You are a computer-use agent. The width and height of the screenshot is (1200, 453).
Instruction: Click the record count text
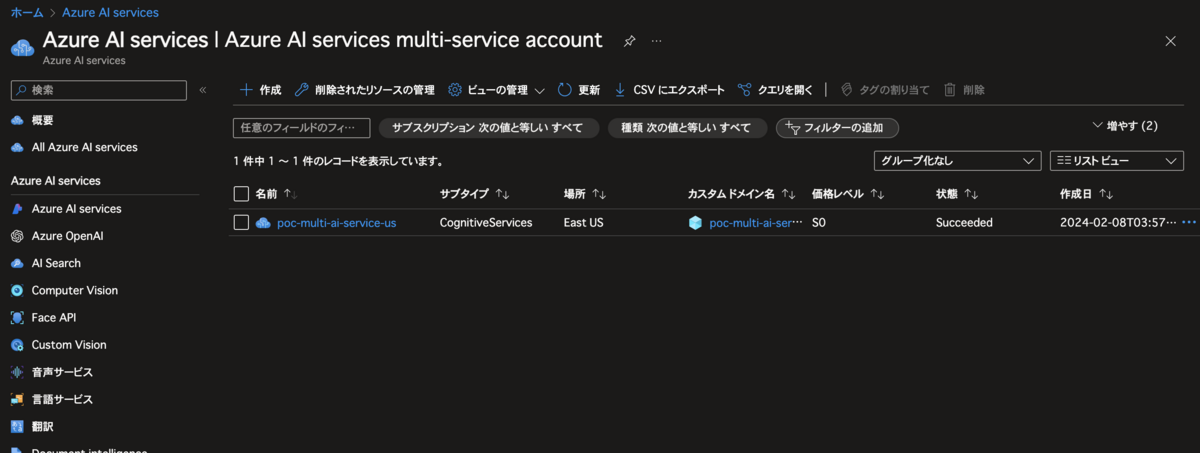pyautogui.click(x=338, y=161)
